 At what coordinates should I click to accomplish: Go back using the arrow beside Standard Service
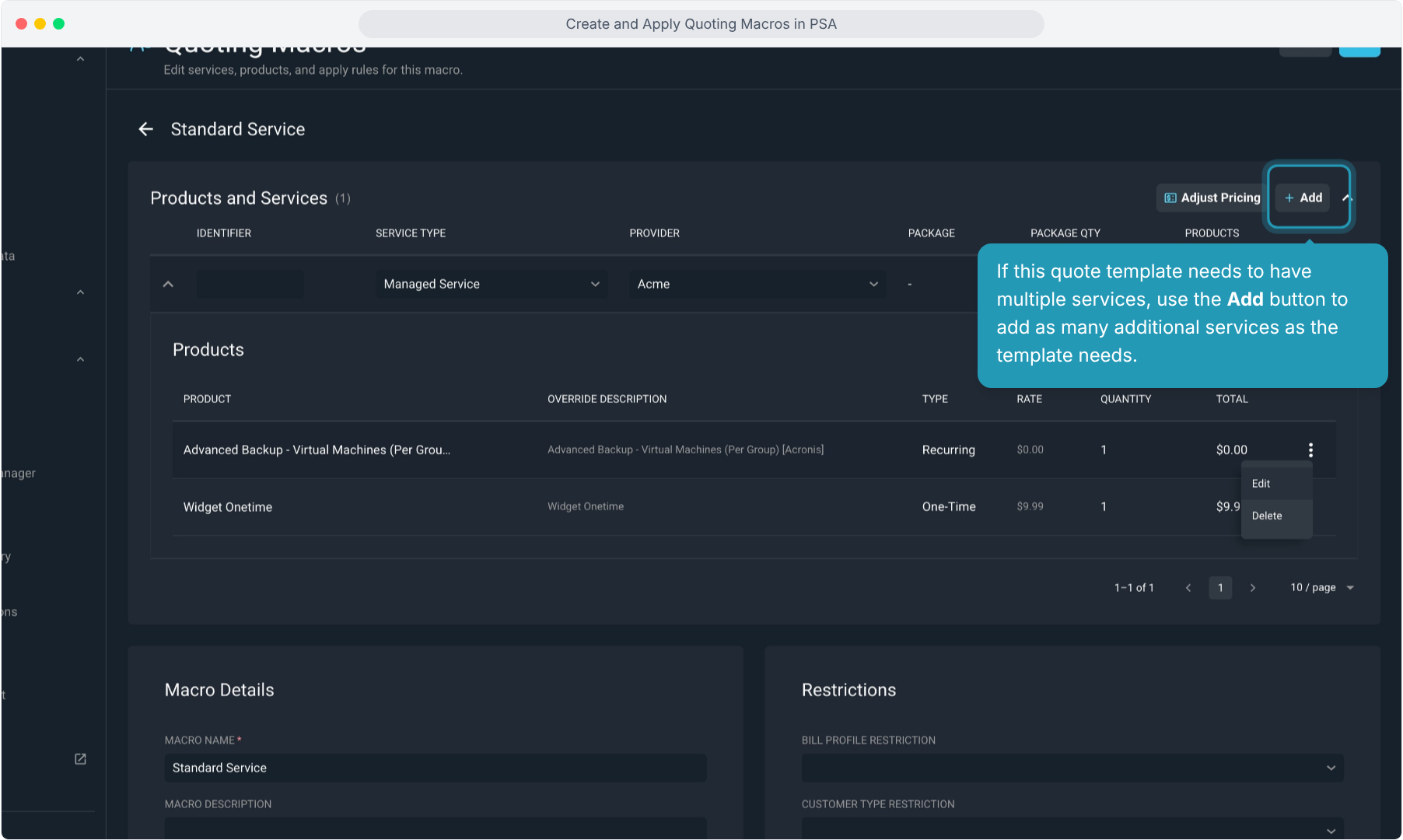click(x=145, y=129)
